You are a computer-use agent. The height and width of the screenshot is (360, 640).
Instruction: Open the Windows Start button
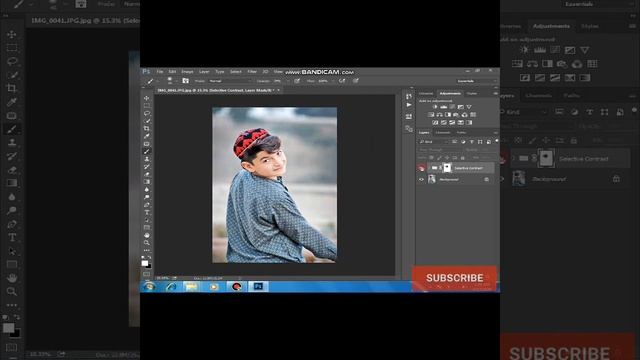pyautogui.click(x=150, y=287)
